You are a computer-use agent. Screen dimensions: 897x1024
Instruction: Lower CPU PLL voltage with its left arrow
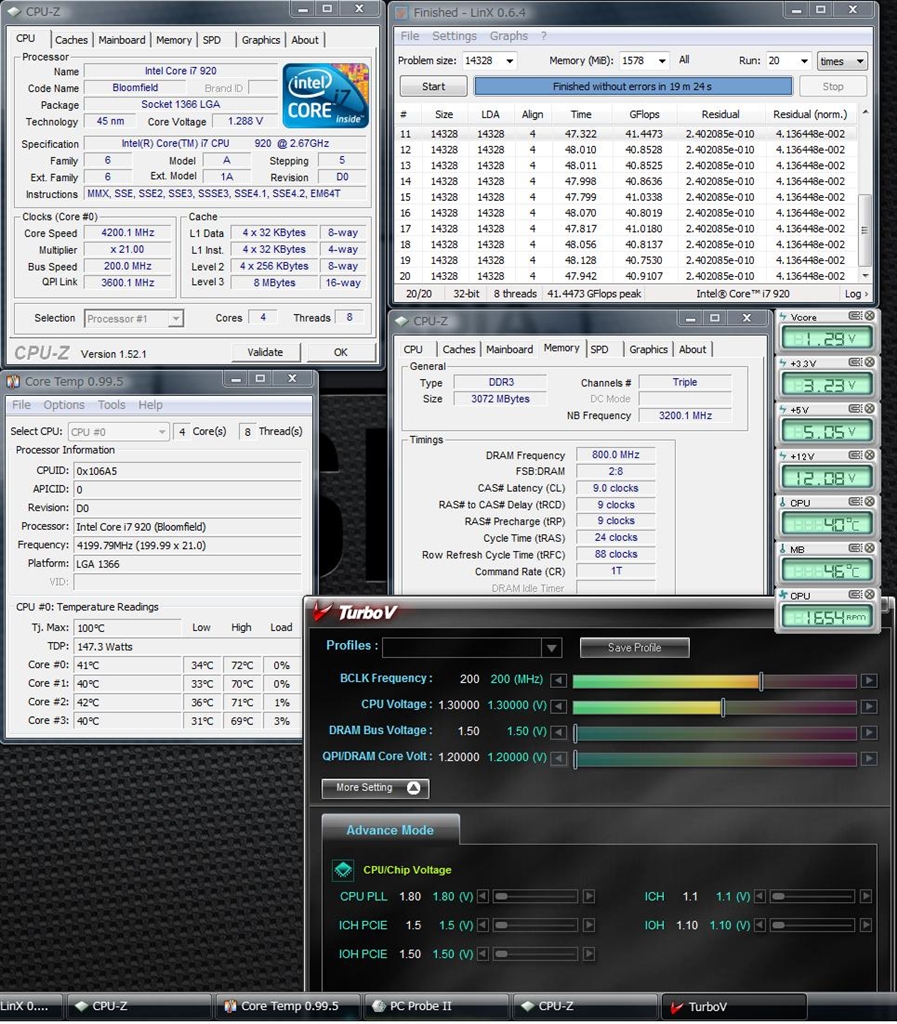coord(483,897)
